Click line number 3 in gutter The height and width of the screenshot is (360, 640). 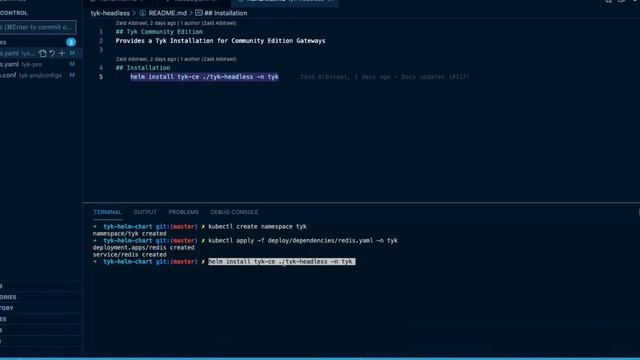tap(101, 50)
